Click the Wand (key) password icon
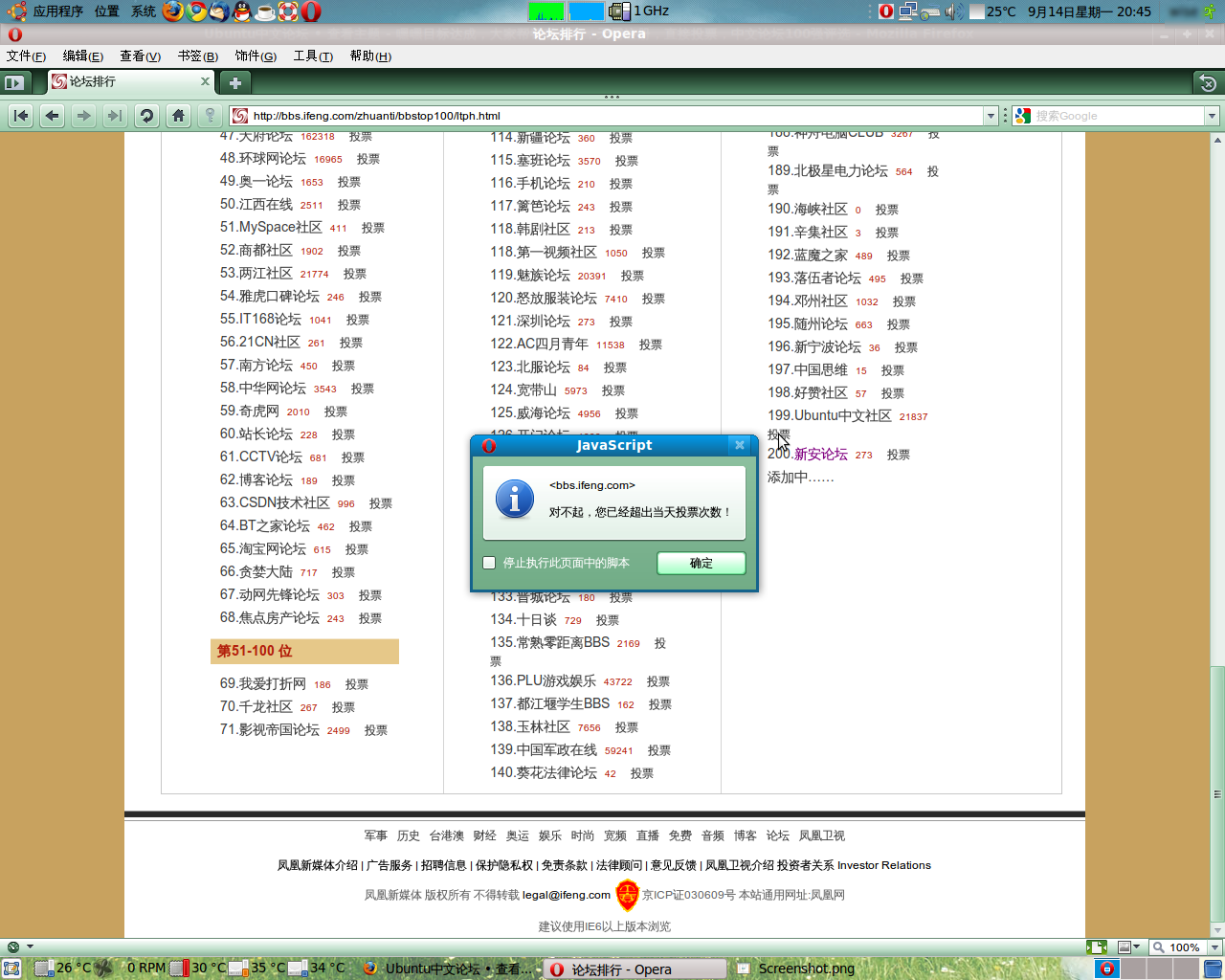Viewport: 1225px width, 980px height. pyautogui.click(x=210, y=116)
